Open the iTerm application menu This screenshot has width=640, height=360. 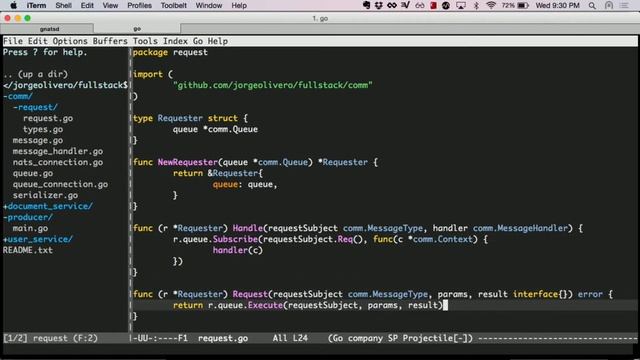click(x=36, y=5)
